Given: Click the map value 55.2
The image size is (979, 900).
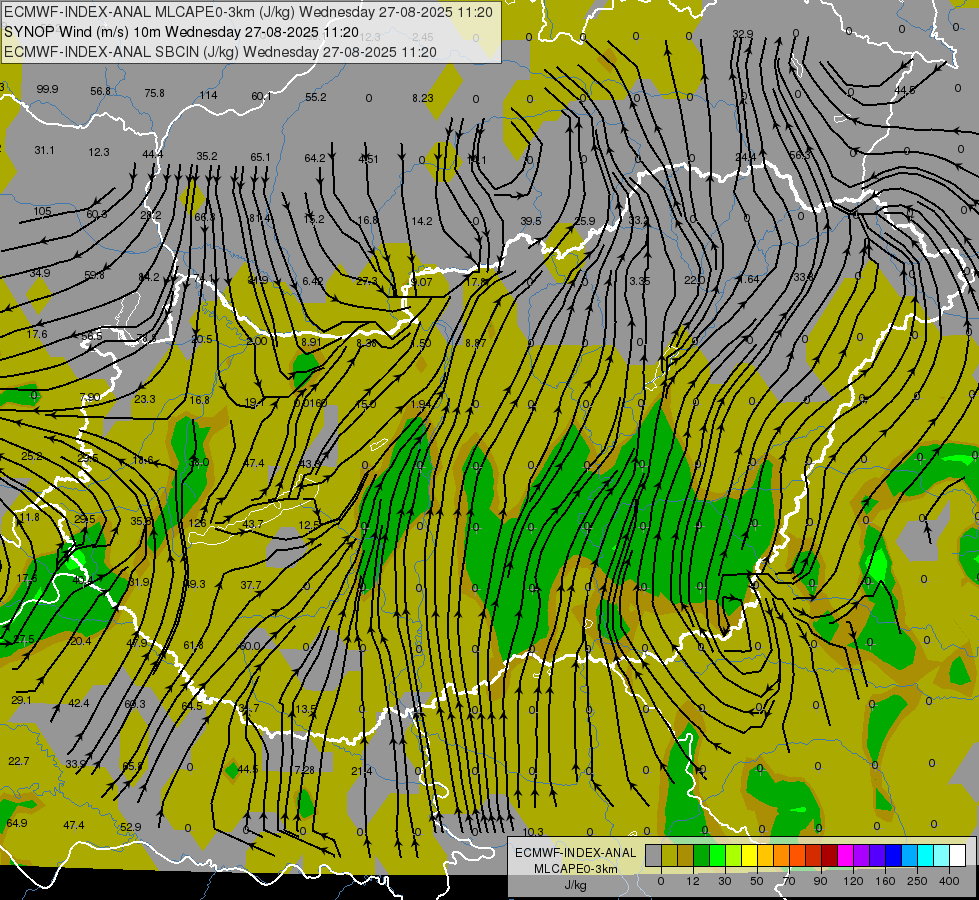Looking at the screenshot, I should (x=316, y=97).
